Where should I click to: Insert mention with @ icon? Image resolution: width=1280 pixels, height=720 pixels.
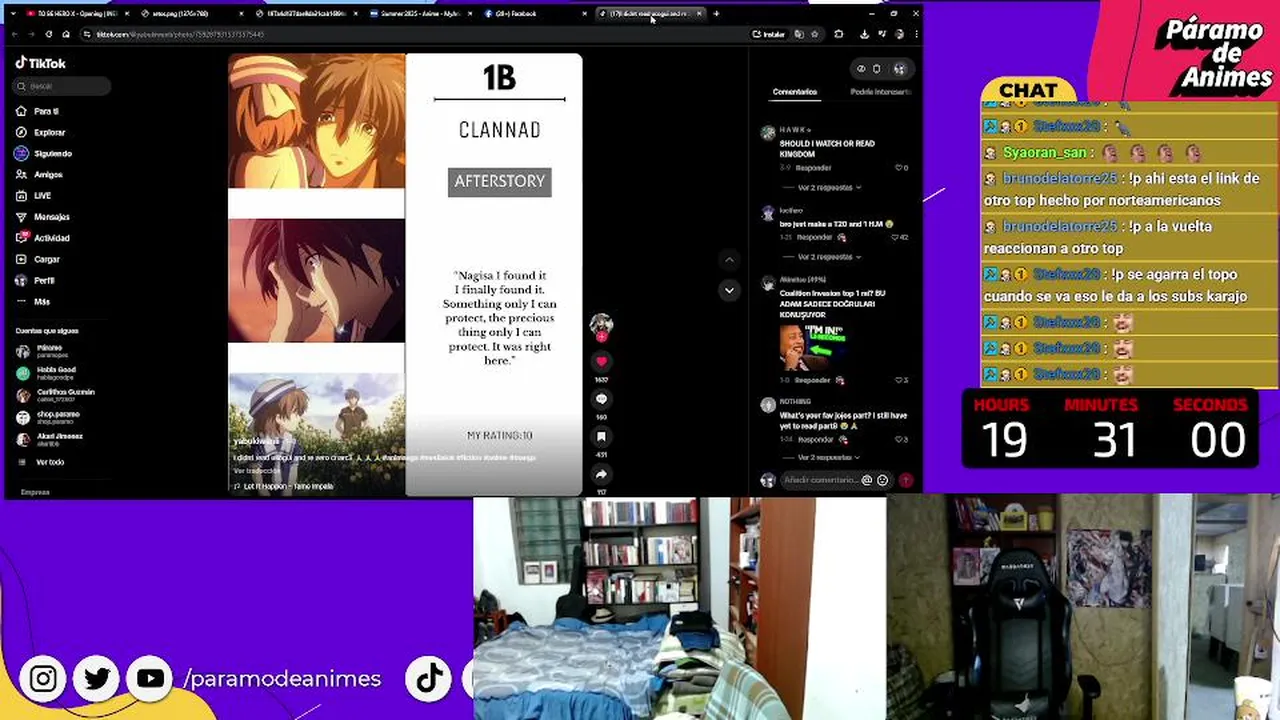(867, 480)
